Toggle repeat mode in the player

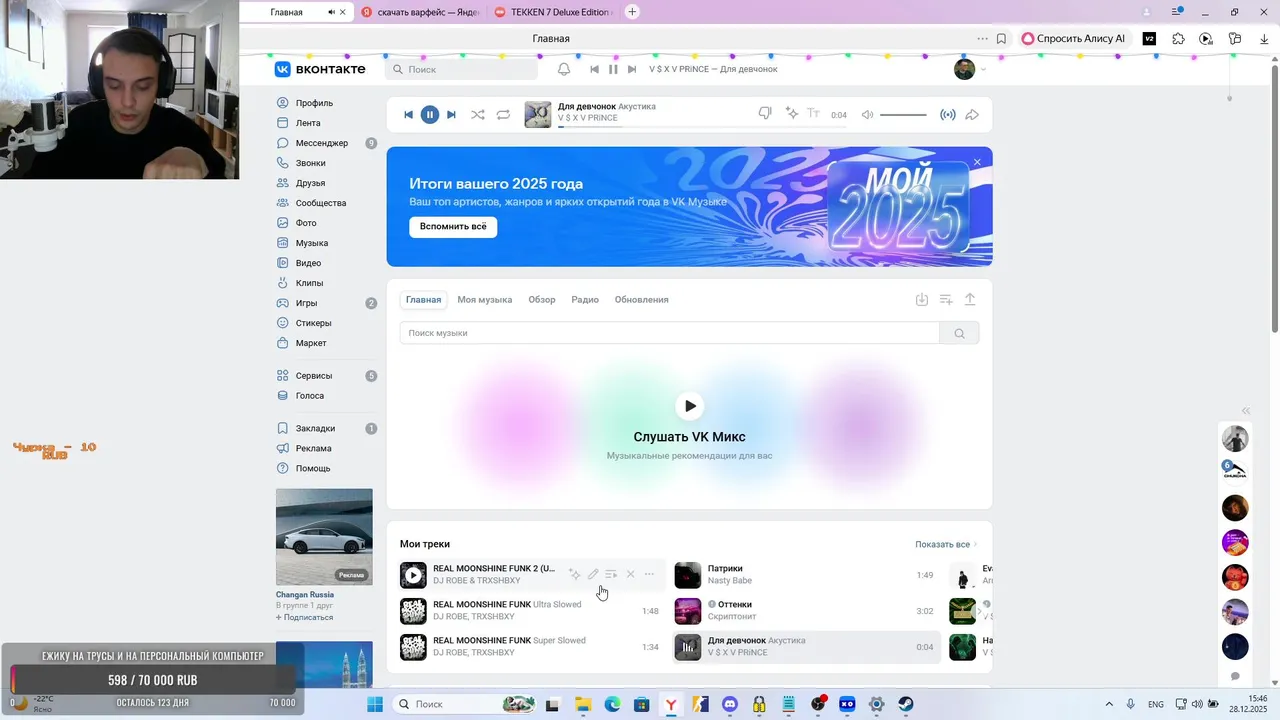coord(503,115)
